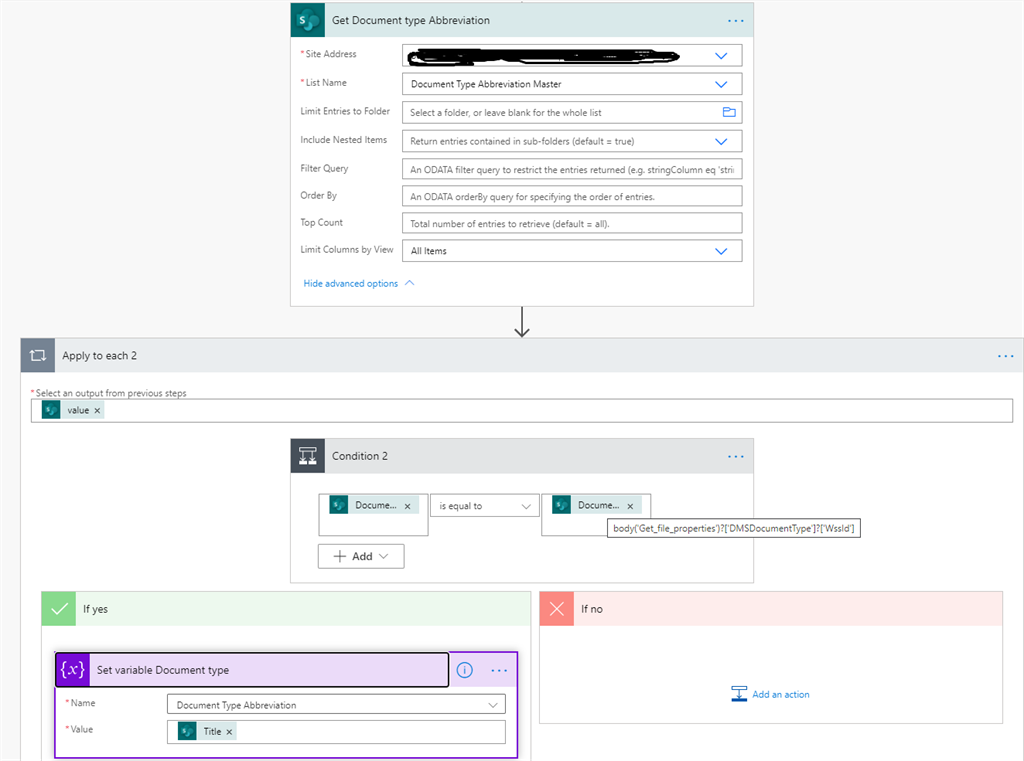Open the Limit Columns by View dropdown

click(720, 250)
